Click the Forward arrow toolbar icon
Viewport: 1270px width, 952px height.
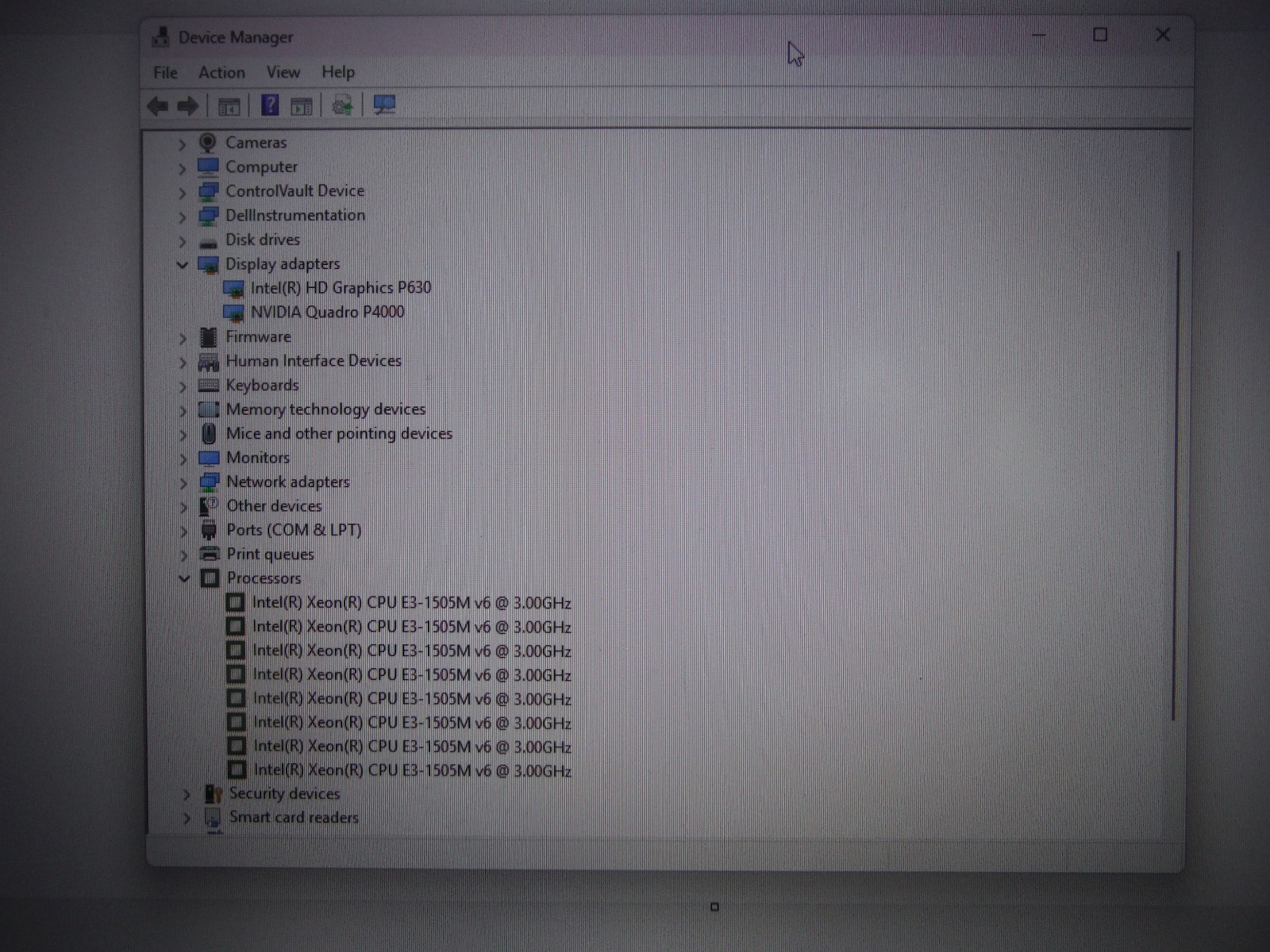(188, 106)
